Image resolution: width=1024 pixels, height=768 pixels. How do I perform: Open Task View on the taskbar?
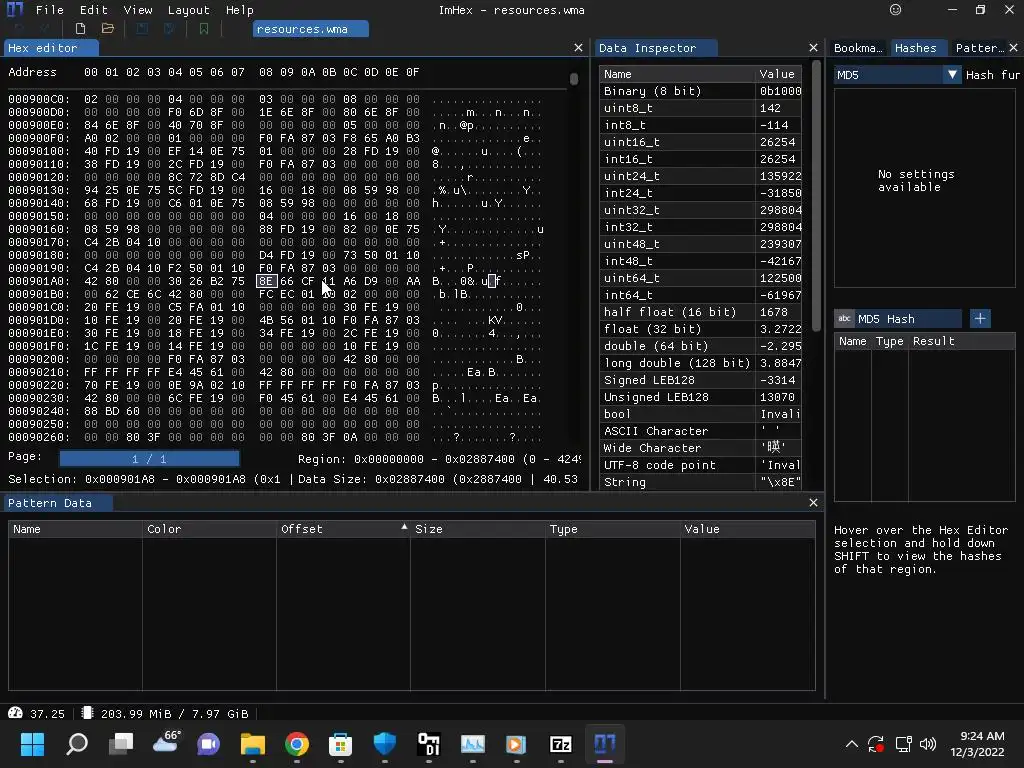121,744
